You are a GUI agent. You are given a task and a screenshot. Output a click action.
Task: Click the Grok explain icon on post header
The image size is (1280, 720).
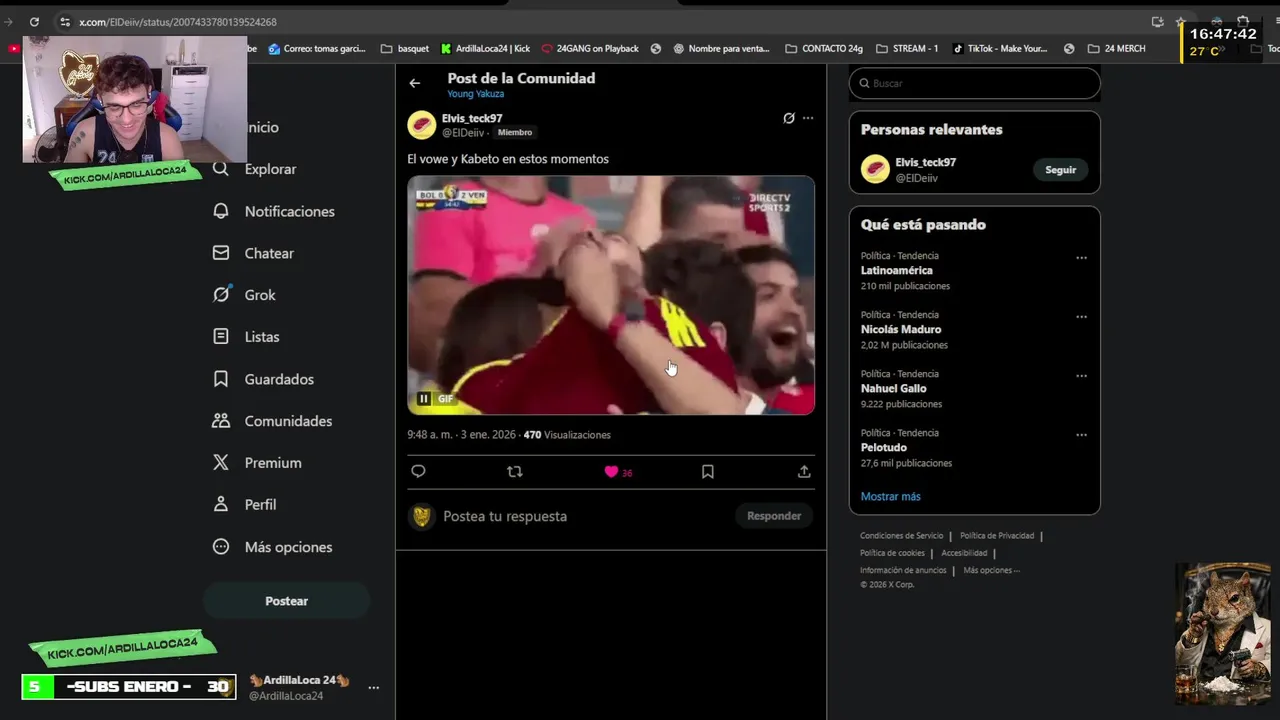[x=789, y=118]
